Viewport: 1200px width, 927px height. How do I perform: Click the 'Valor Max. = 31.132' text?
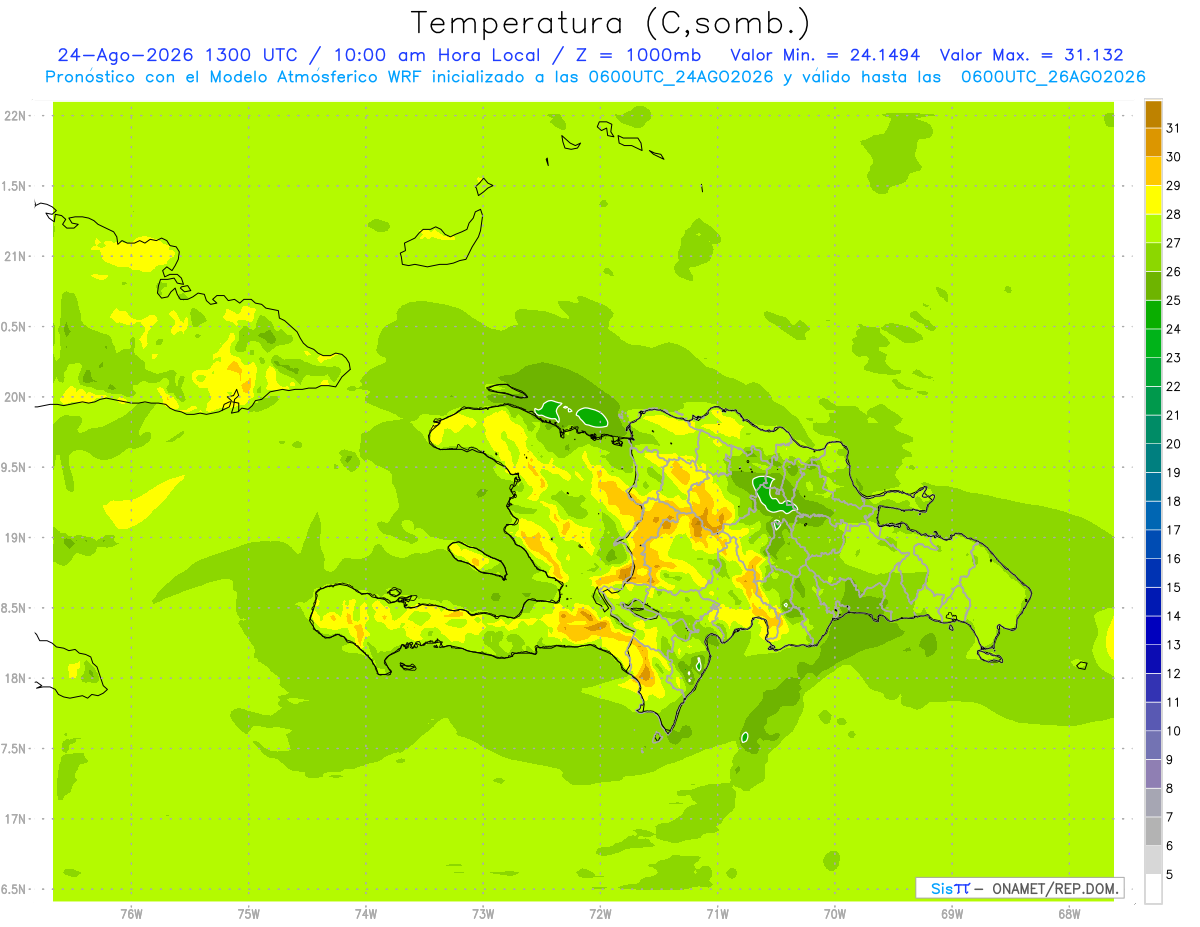click(1031, 55)
